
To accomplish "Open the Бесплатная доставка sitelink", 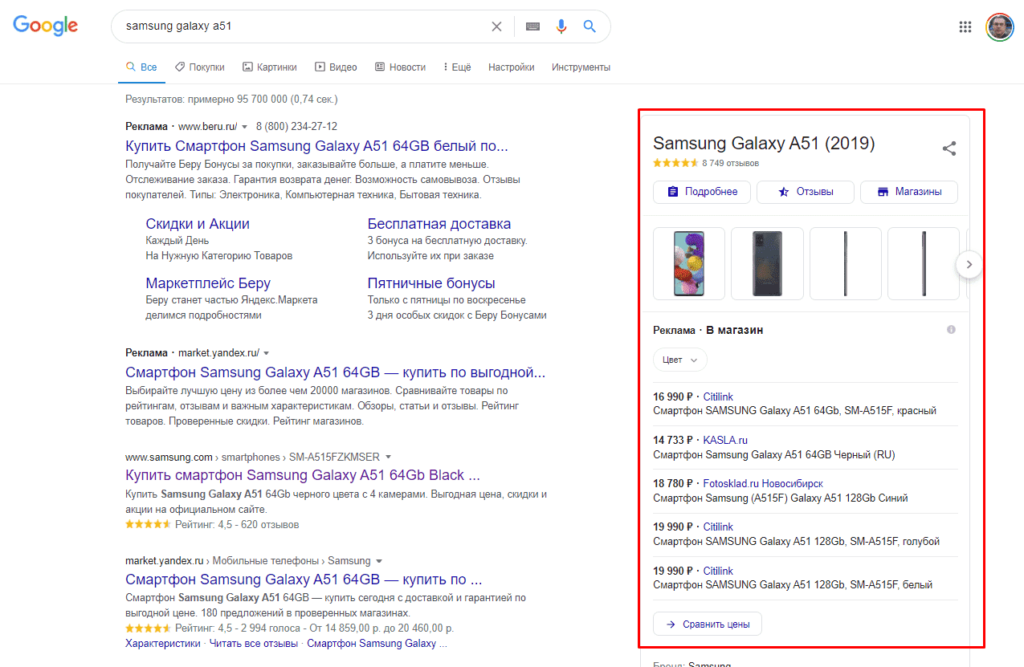I will pos(439,224).
